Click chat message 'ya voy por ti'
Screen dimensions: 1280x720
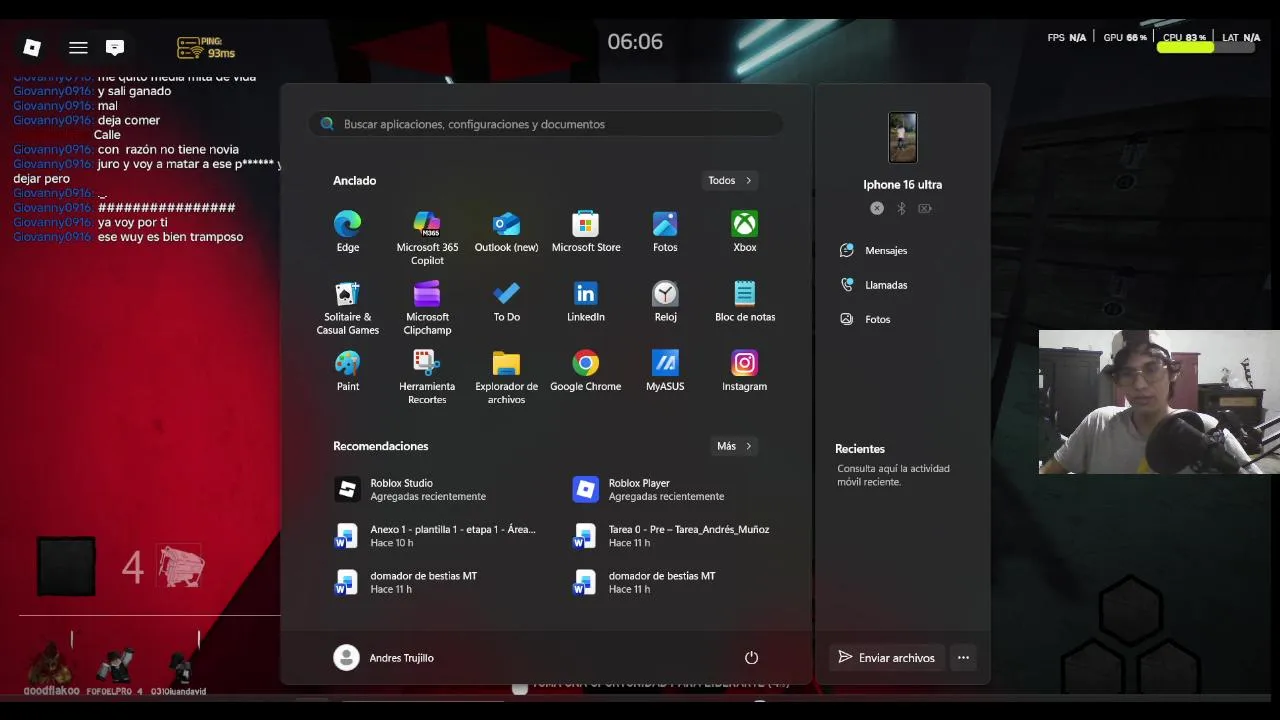(x=132, y=222)
